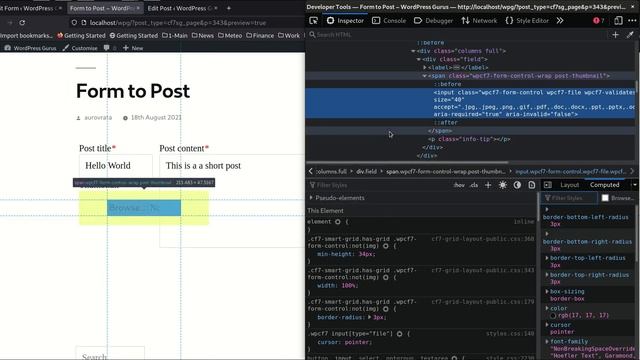Open the Finance bookmarks folder
The image size is (640, 360).
(260, 36)
